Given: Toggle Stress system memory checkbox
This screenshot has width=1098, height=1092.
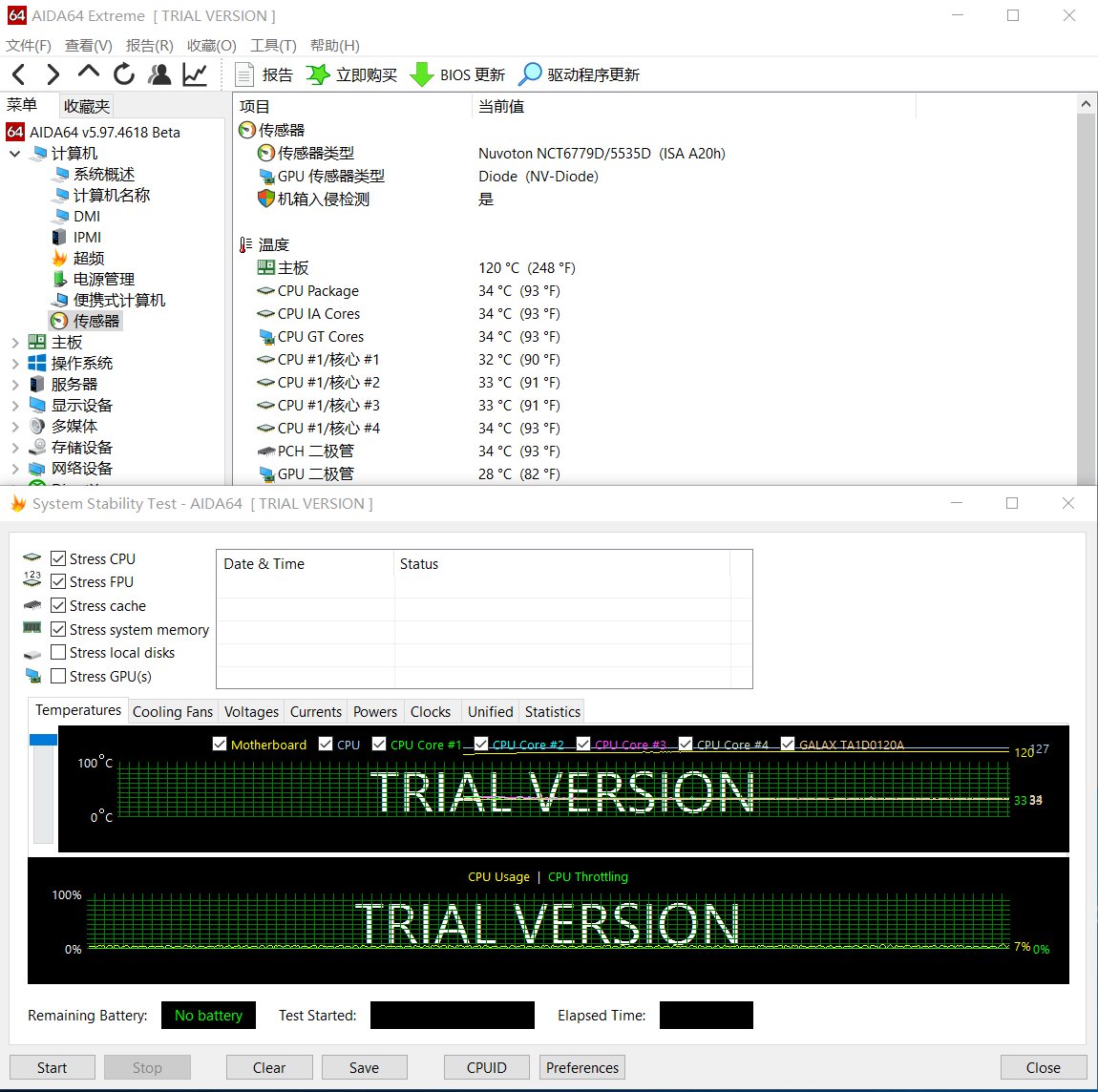Looking at the screenshot, I should coord(59,629).
